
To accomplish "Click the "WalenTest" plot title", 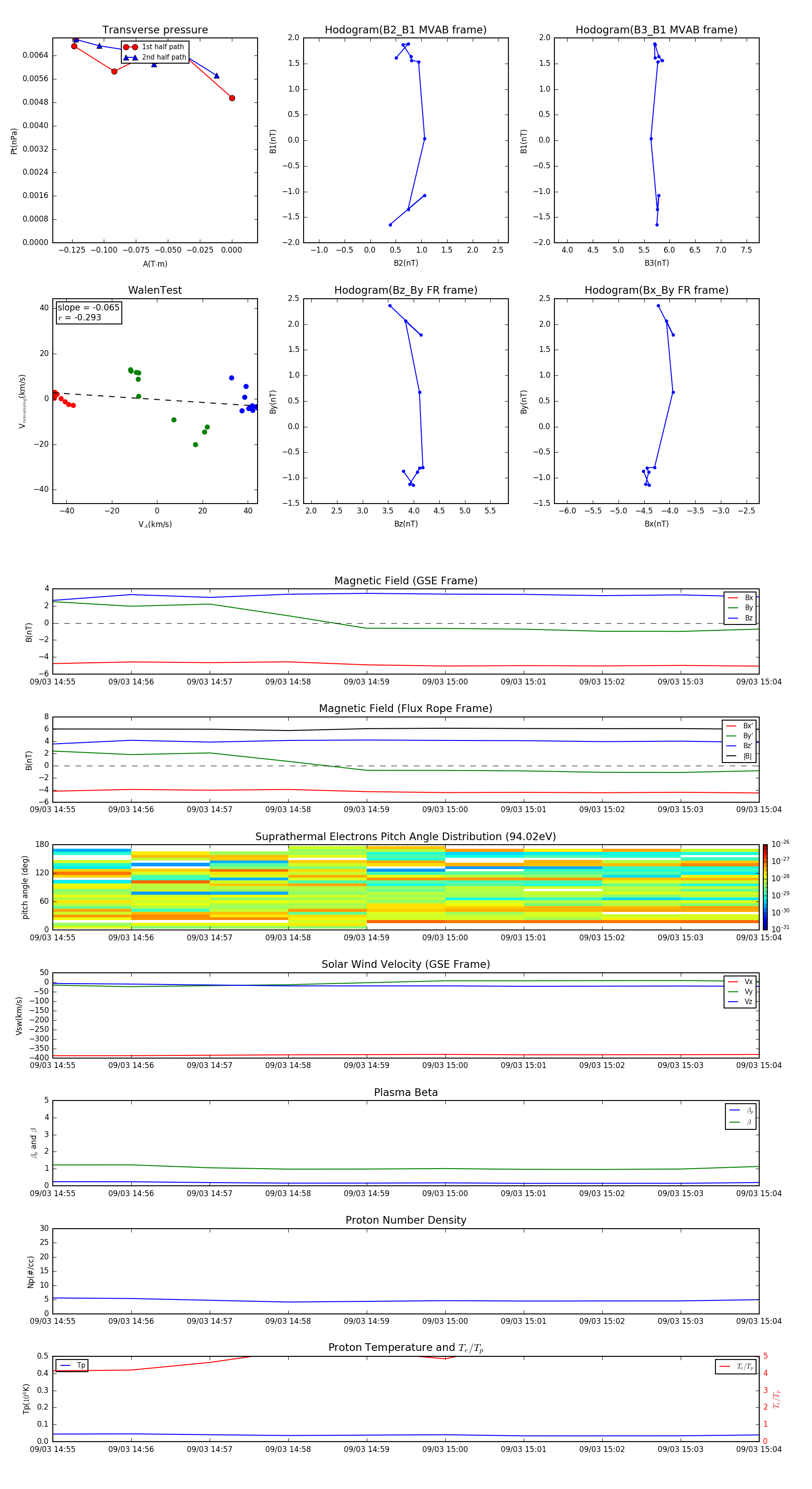I will pos(155,290).
